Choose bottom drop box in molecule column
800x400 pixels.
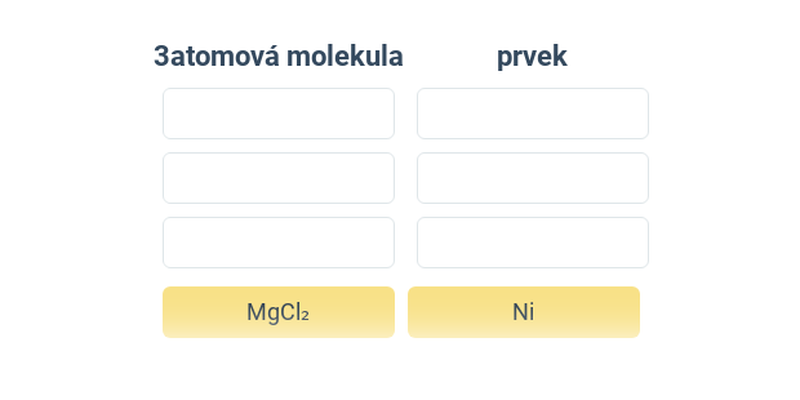tap(279, 242)
